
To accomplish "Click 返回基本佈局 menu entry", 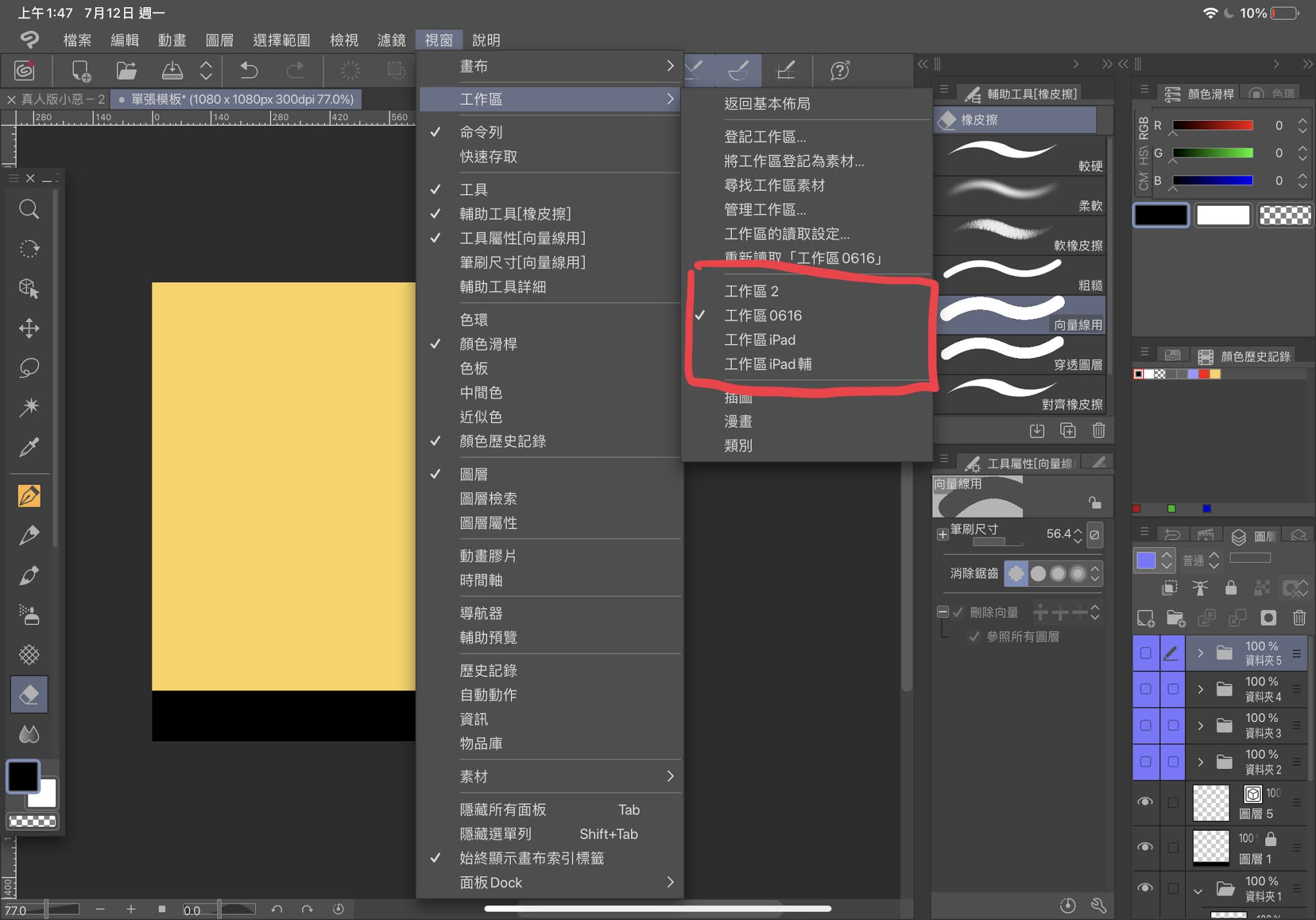I will pos(767,104).
